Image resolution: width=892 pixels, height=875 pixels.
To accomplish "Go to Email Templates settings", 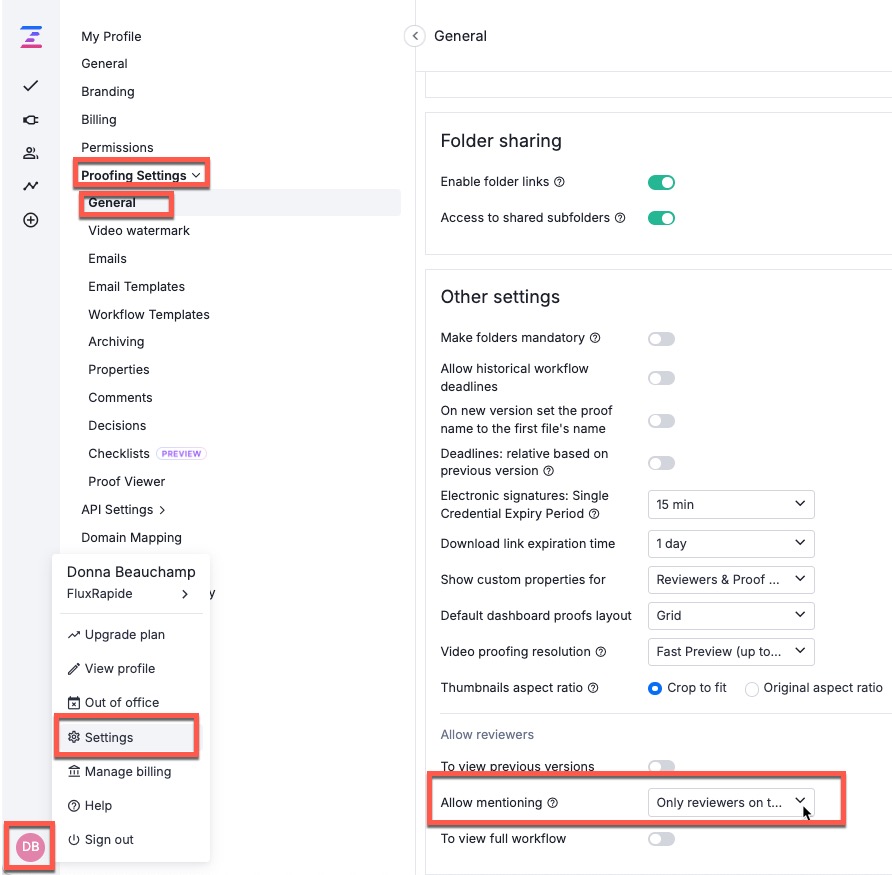I will [136, 286].
